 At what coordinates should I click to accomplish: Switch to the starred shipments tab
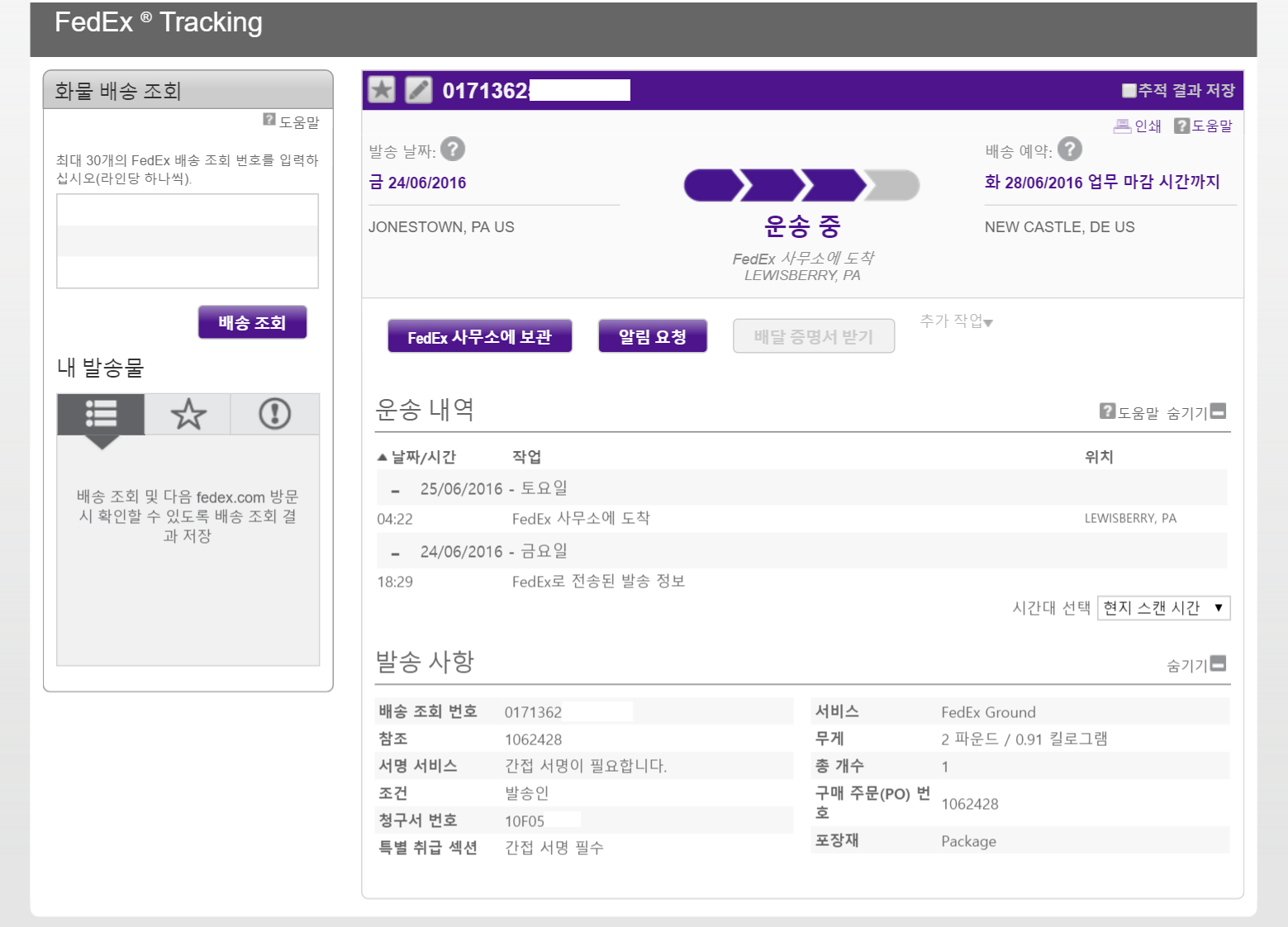pyautogui.click(x=188, y=414)
